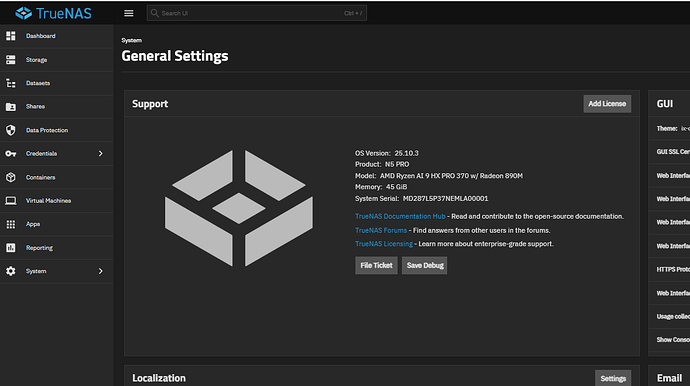Expand the Credentials submenu chevron
This screenshot has height=386, width=690.
click(x=101, y=154)
